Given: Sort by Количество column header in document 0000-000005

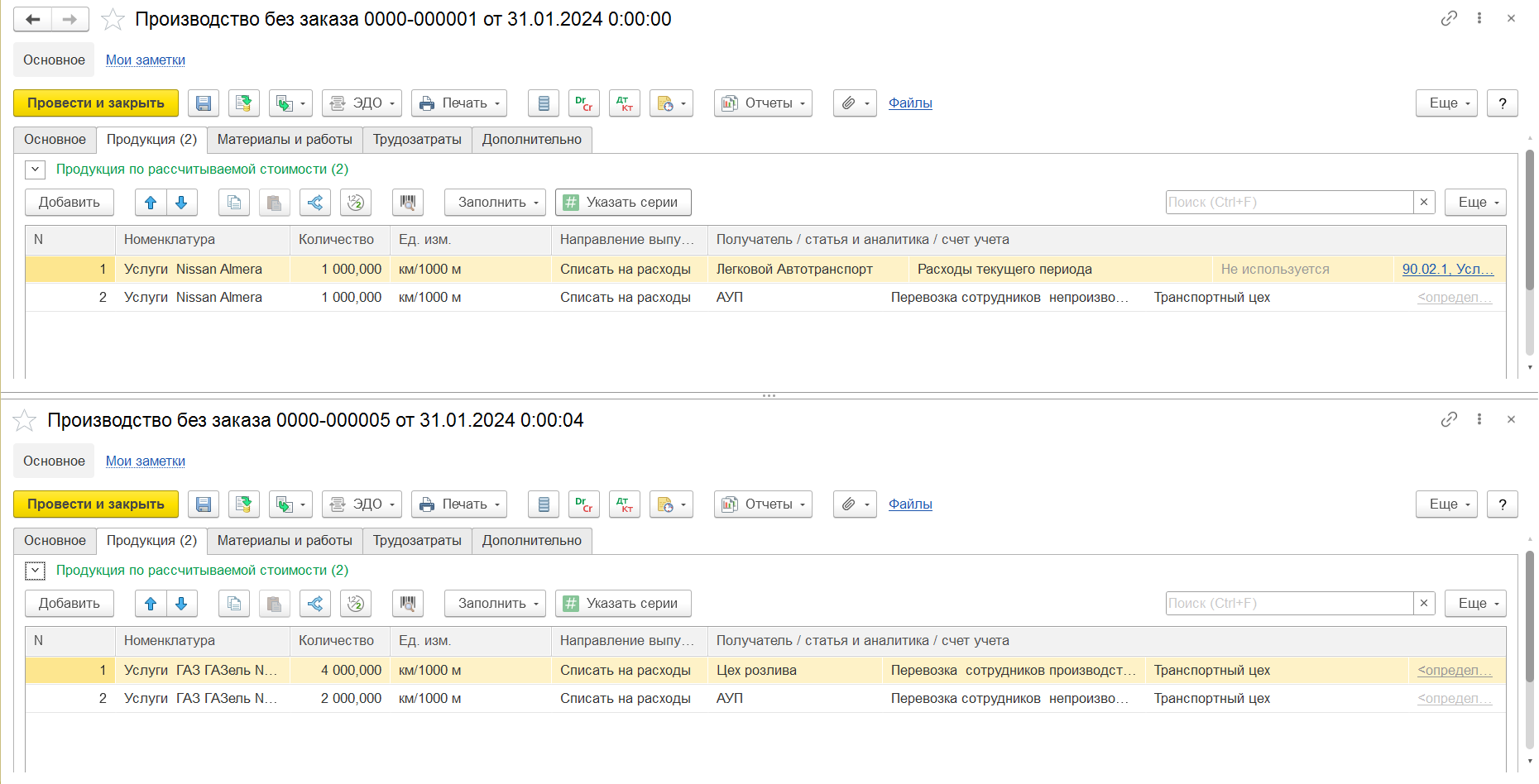Looking at the screenshot, I should point(339,641).
